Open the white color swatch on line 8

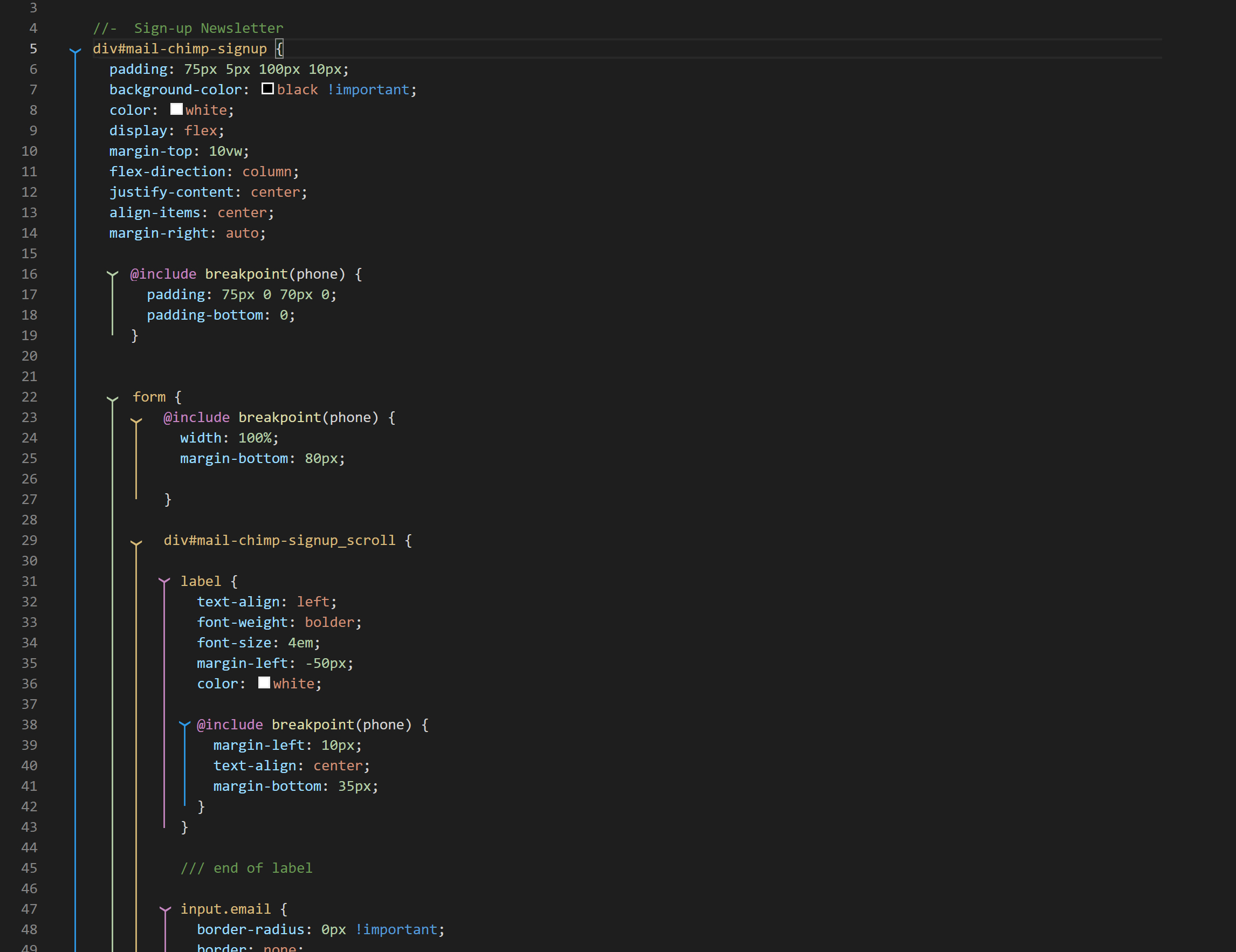[x=176, y=108]
